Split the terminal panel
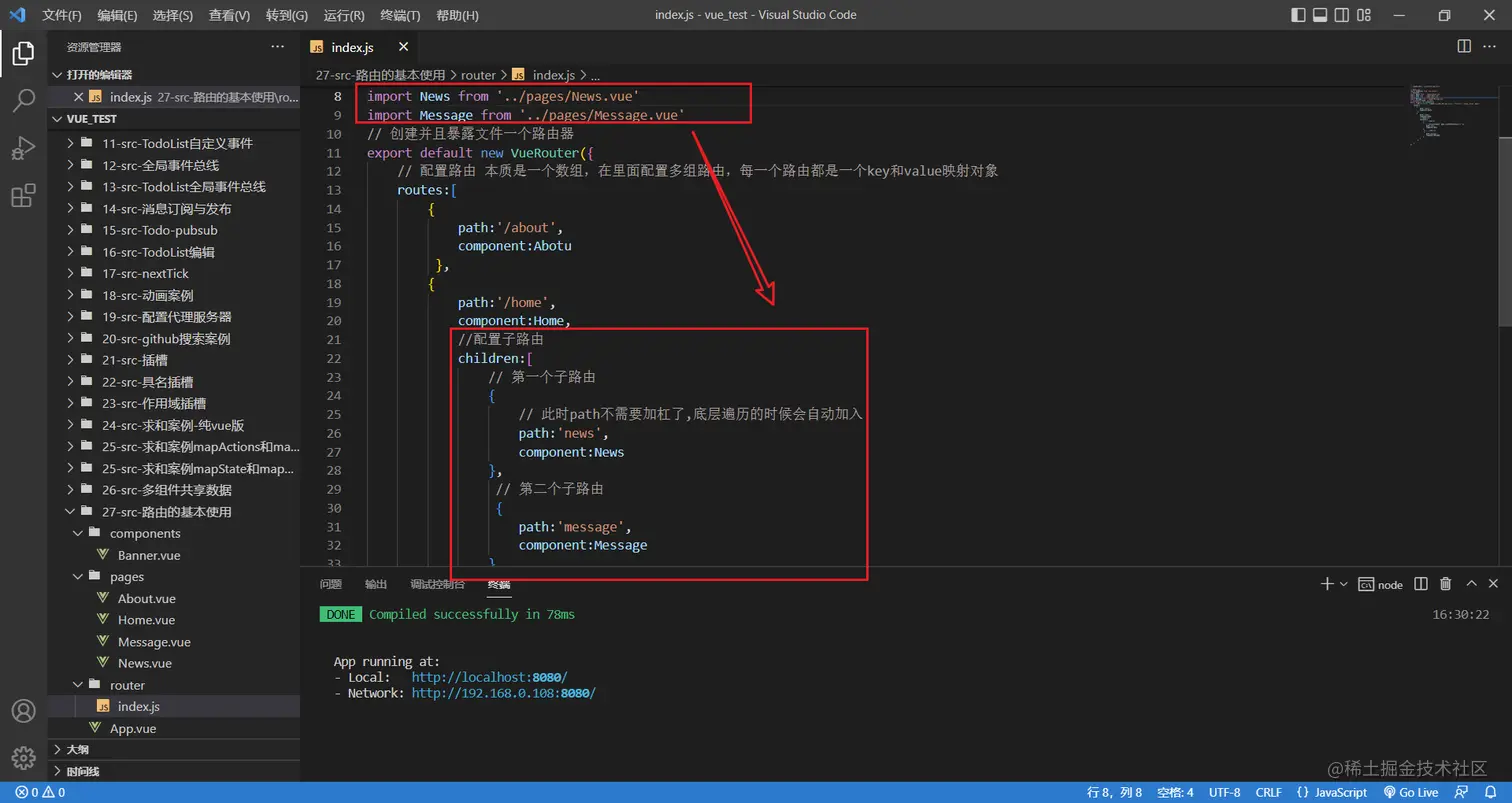The image size is (1512, 803). coord(1420,584)
